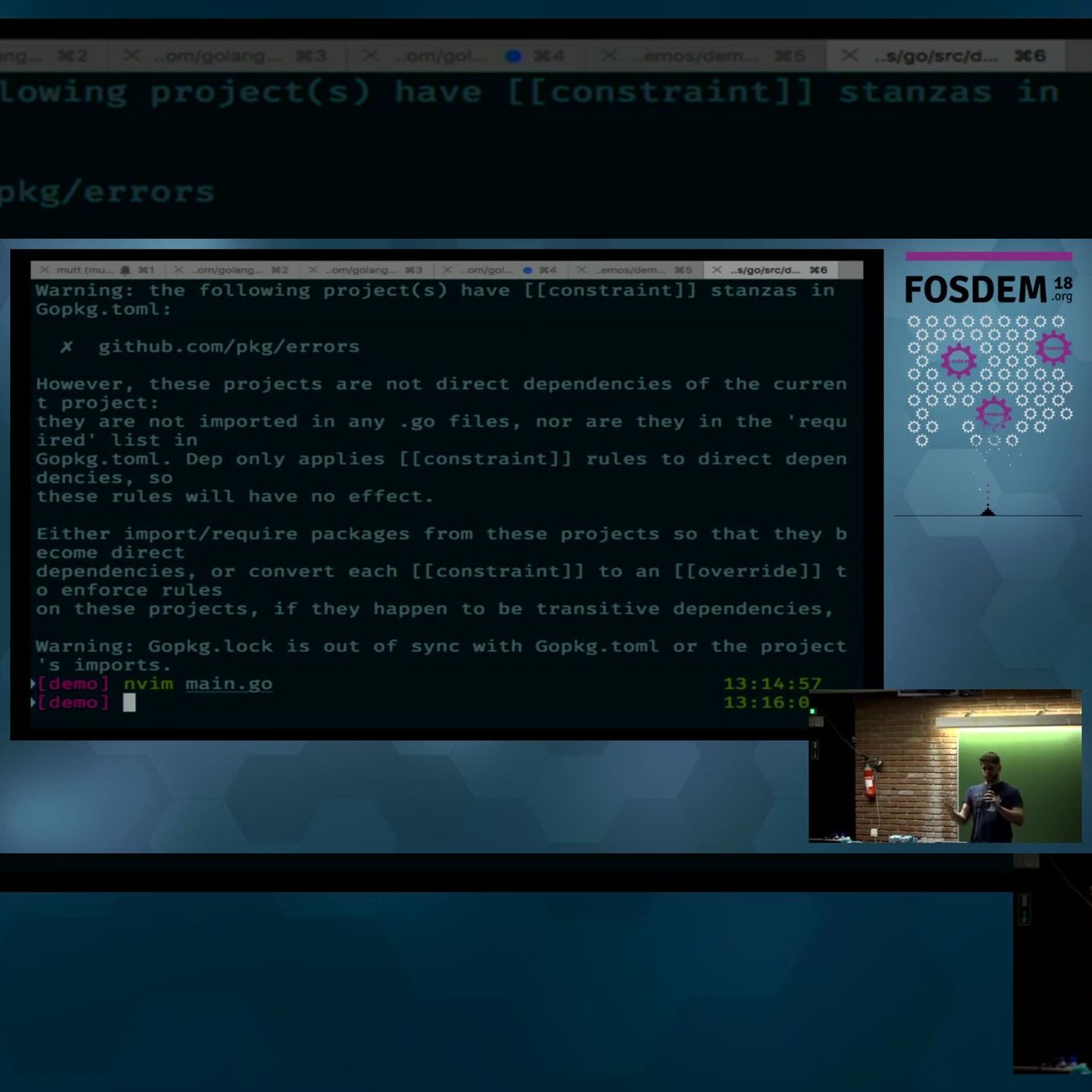Screen dimensions: 1092x1092
Task: Close the mutt tab with its X
Action: (44, 270)
